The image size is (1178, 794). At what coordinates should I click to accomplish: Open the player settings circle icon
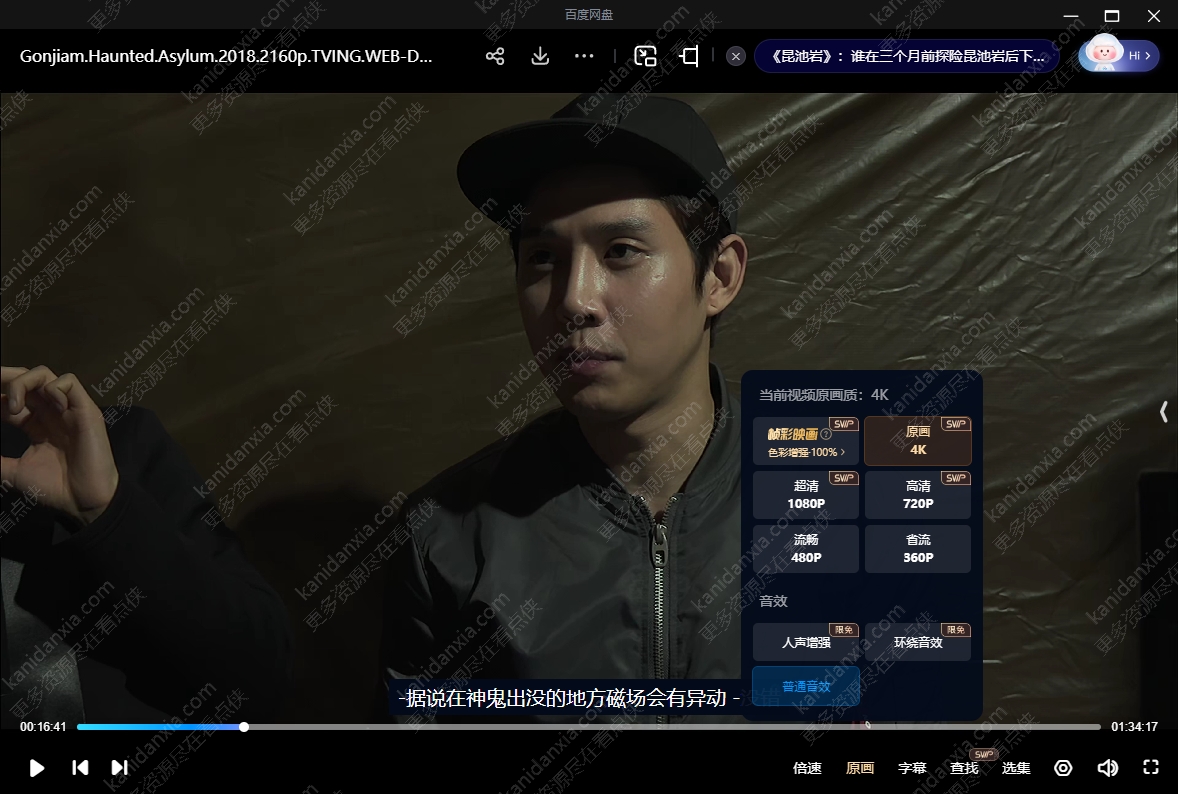[x=1063, y=768]
